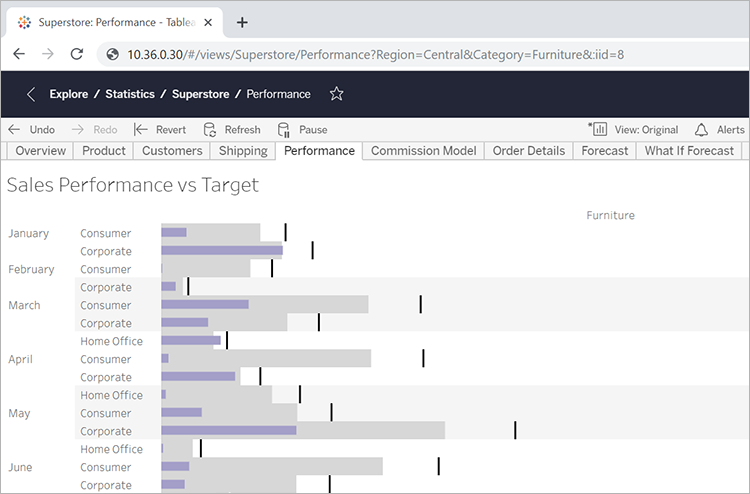Screen dimensions: 750x494
Task: Select the June month label
Action: 20,467
